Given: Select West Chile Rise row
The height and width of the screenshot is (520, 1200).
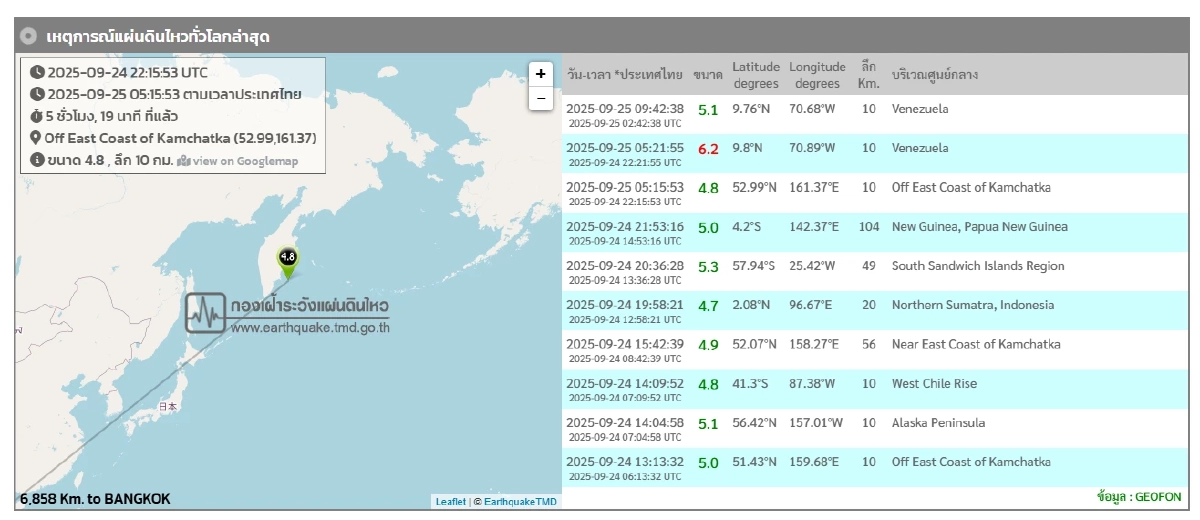Looking at the screenshot, I should (x=876, y=389).
